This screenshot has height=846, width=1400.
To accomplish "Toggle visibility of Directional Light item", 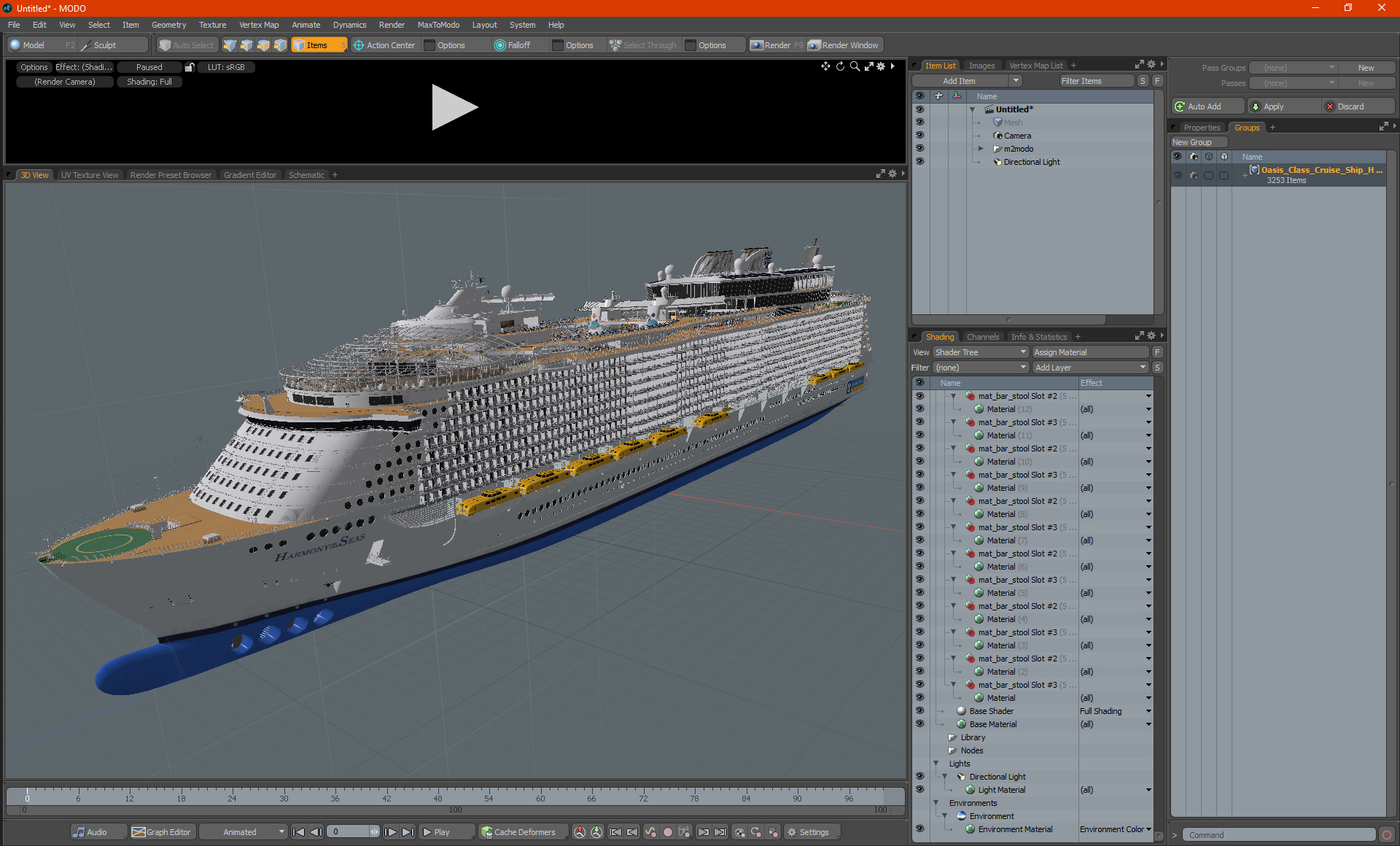I will click(919, 162).
